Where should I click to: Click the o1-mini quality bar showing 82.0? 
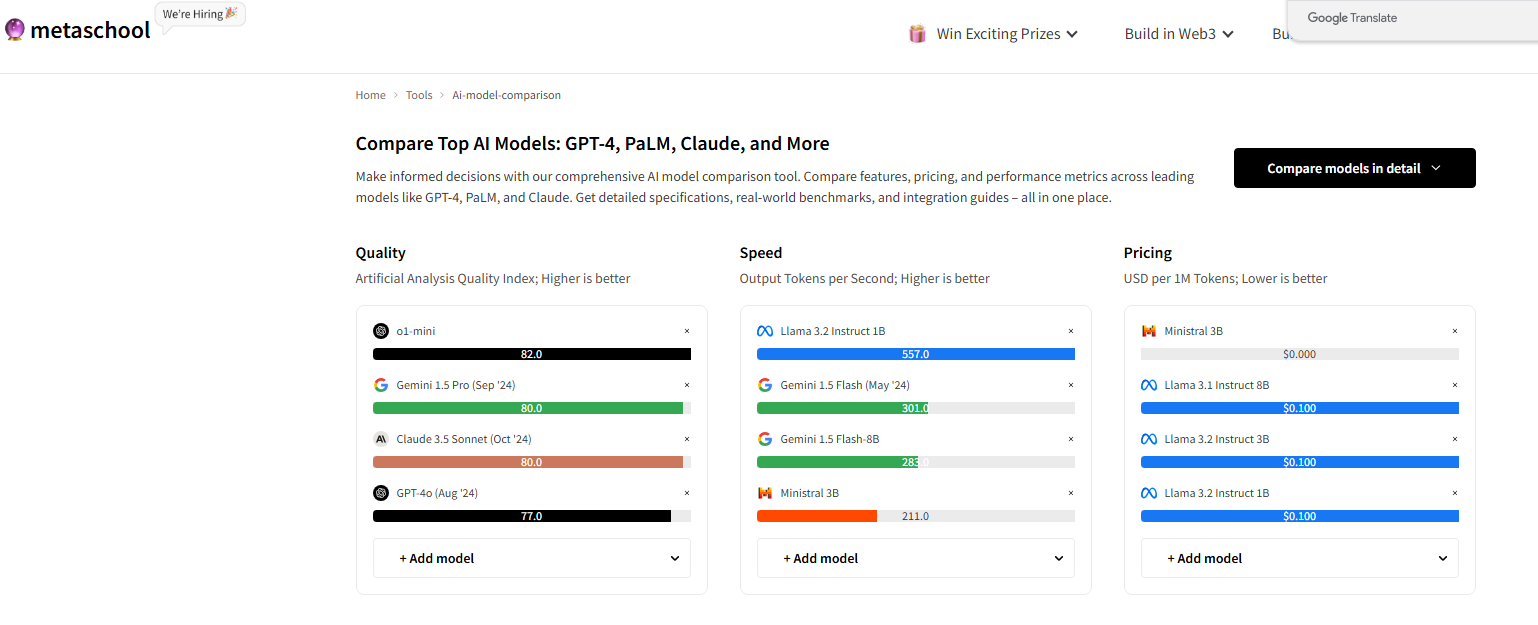[532, 354]
